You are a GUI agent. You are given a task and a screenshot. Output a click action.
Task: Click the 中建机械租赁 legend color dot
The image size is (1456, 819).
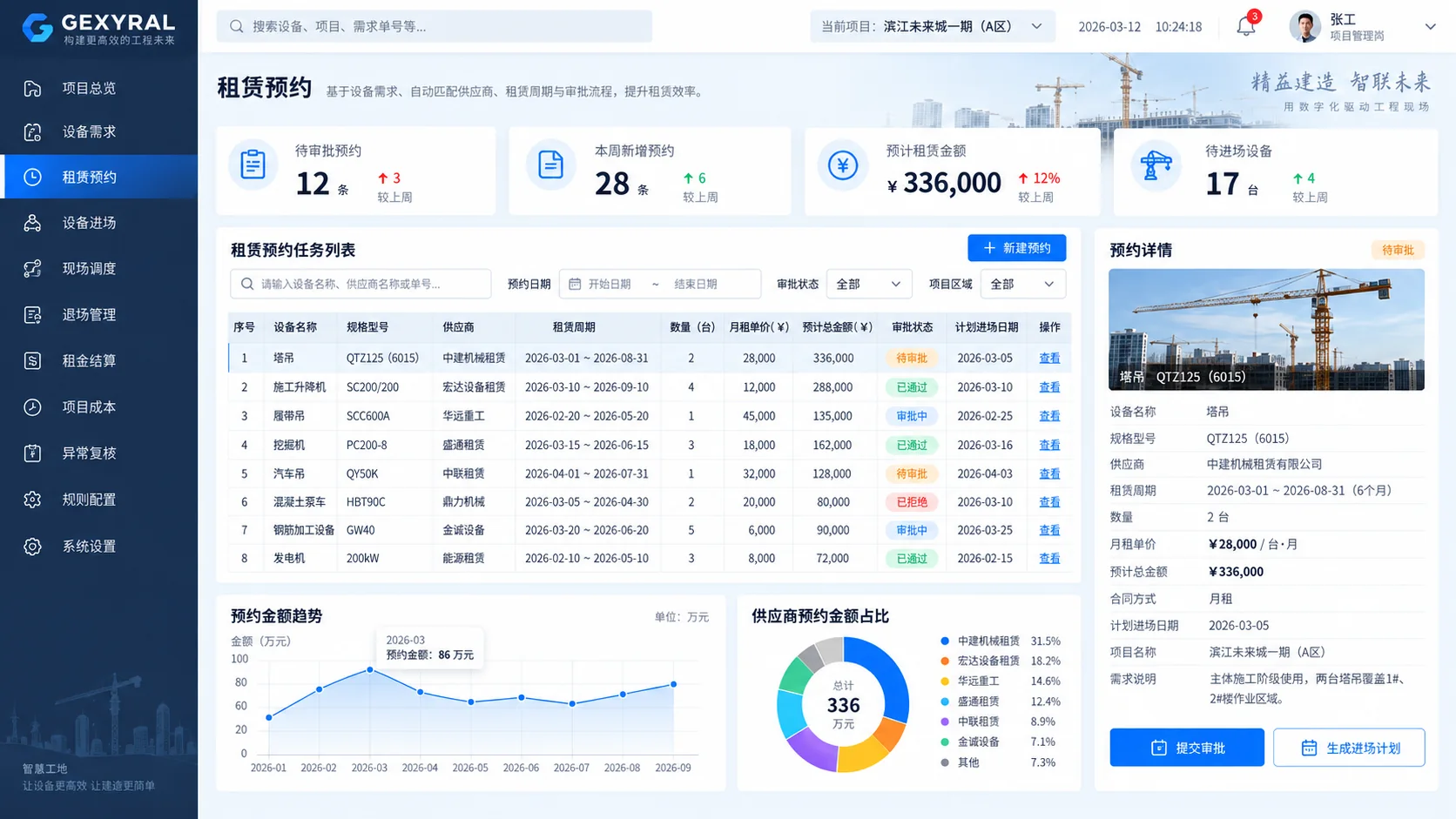click(x=945, y=641)
